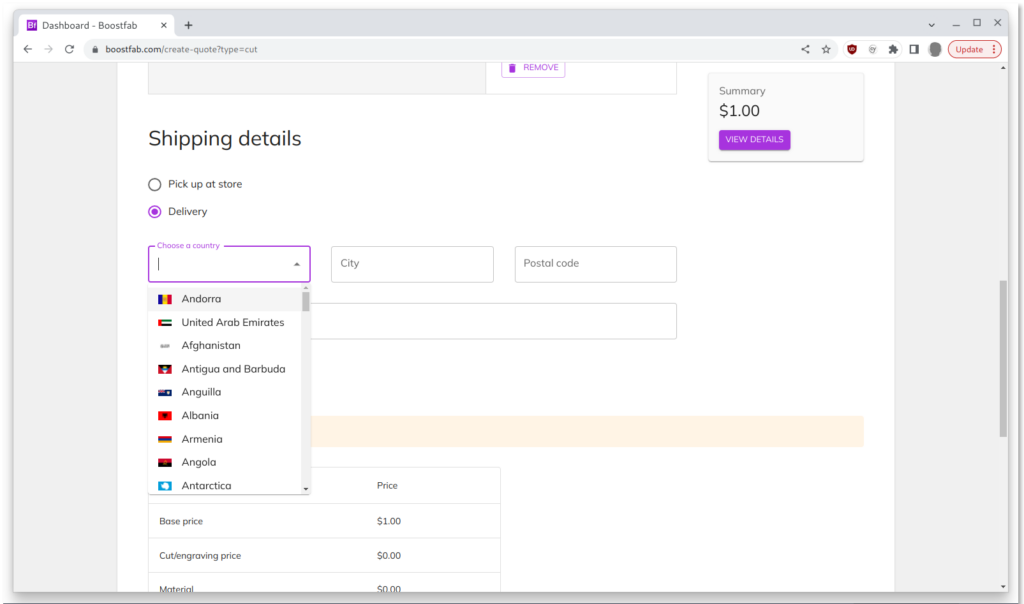Screen dimensions: 1024x604
Task: Click the address field under City
Action: pyautogui.click(x=493, y=321)
